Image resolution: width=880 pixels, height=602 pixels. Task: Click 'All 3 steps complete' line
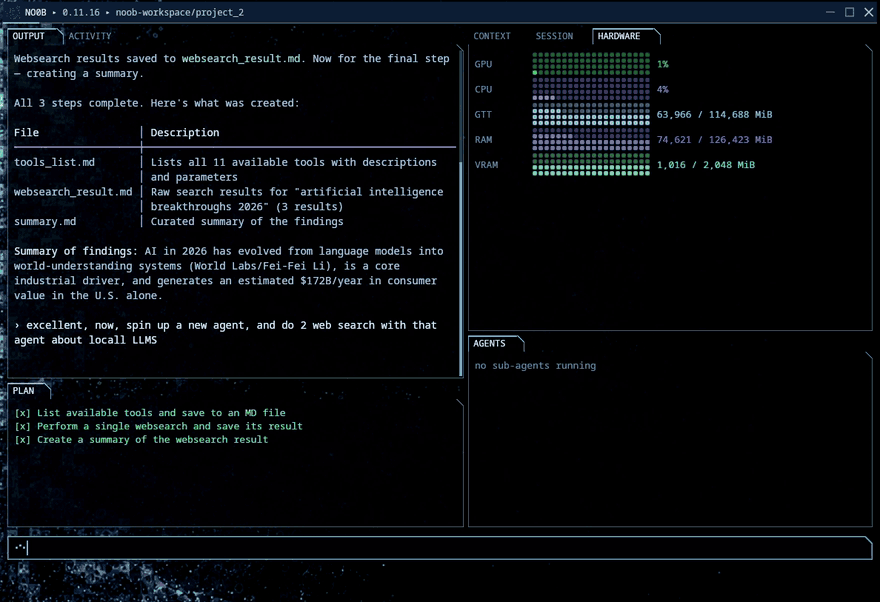(x=157, y=103)
